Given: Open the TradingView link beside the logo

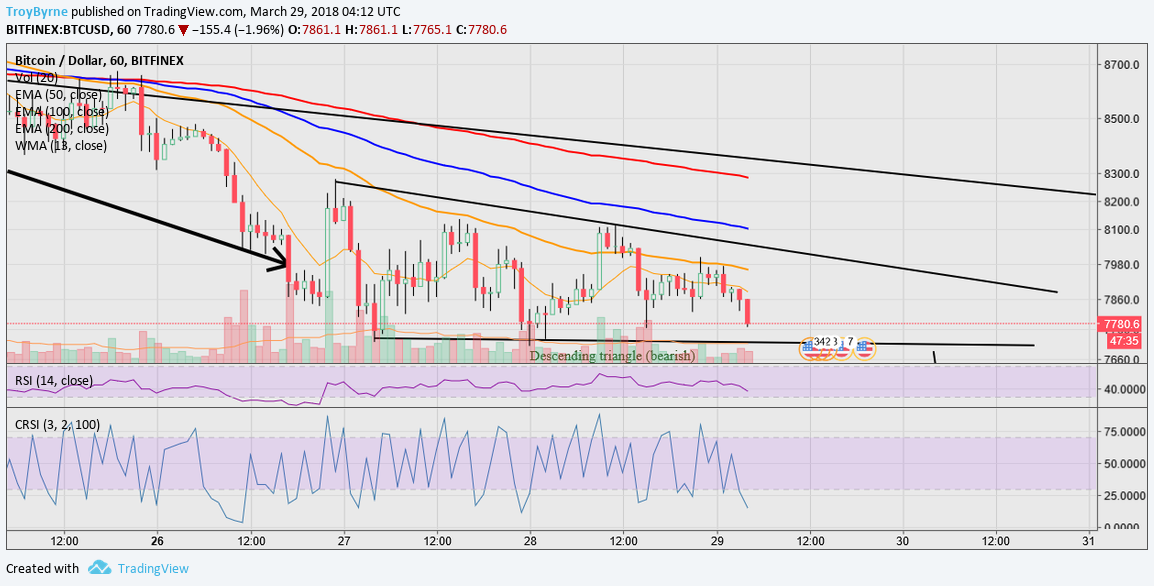Looking at the screenshot, I should 153,568.
